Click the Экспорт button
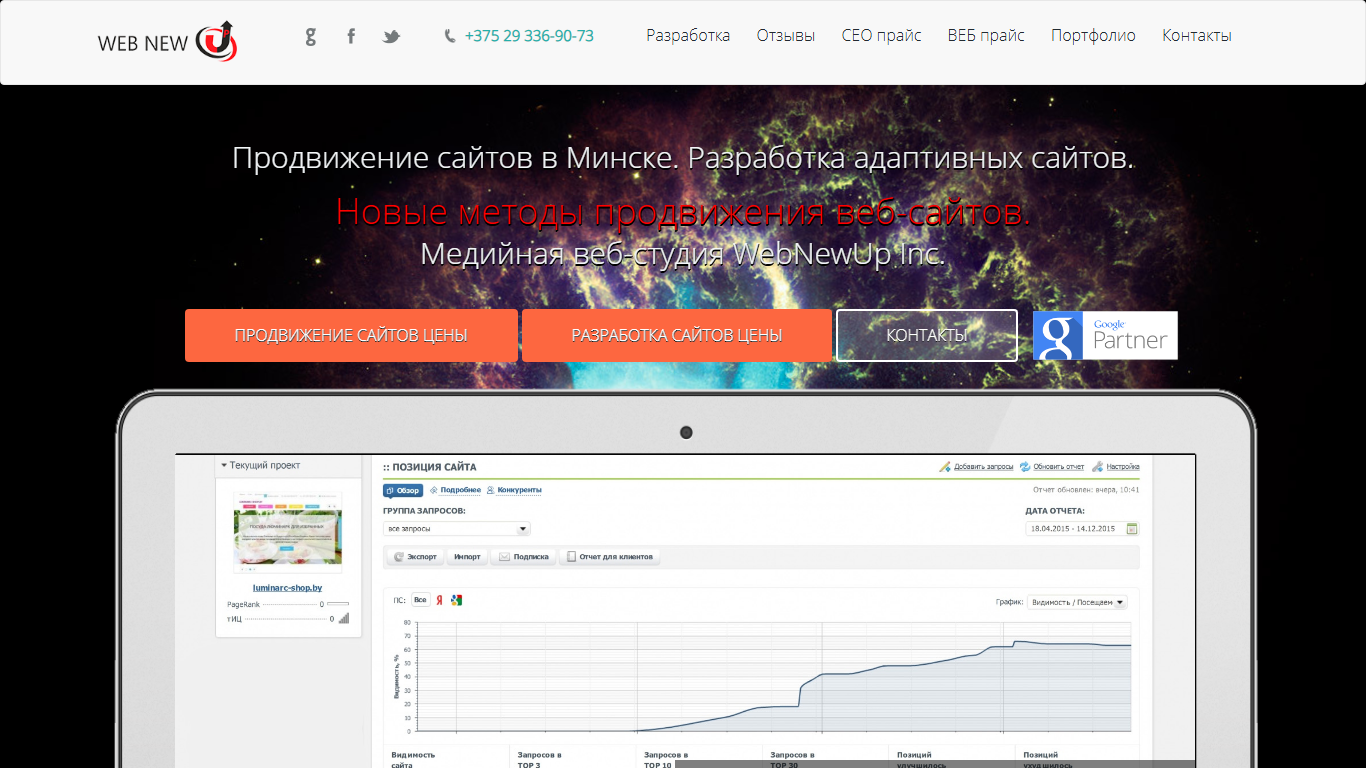 coord(415,557)
